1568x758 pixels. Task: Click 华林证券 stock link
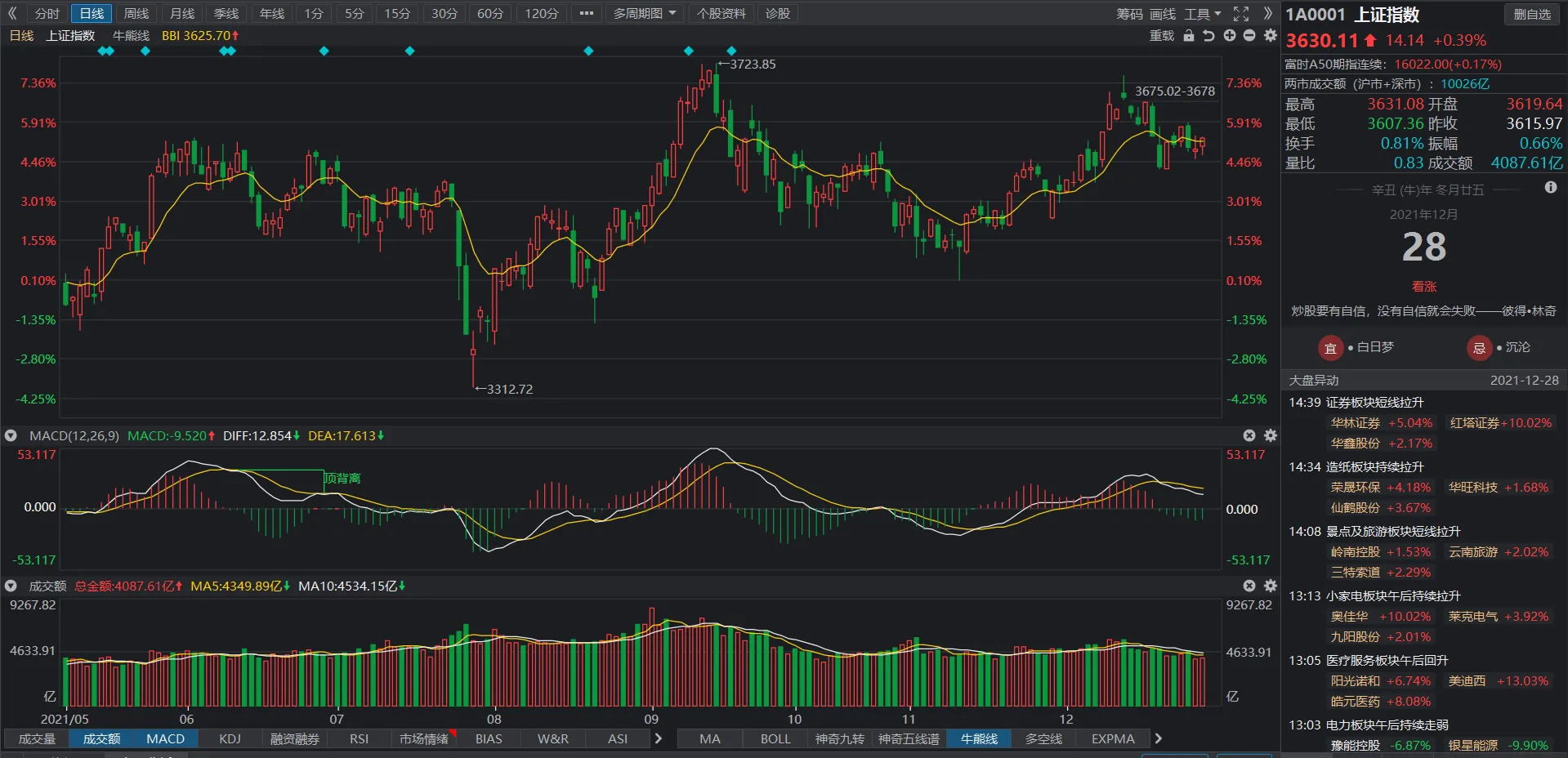(x=1355, y=423)
